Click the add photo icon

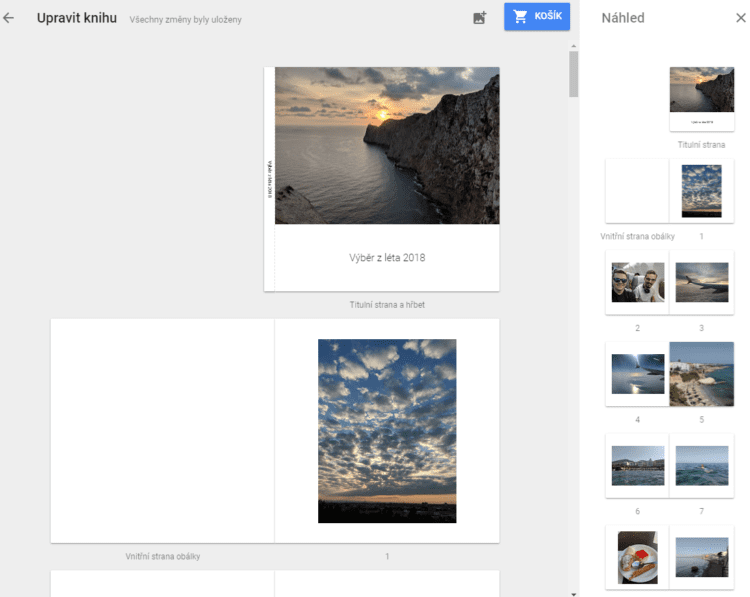point(479,18)
